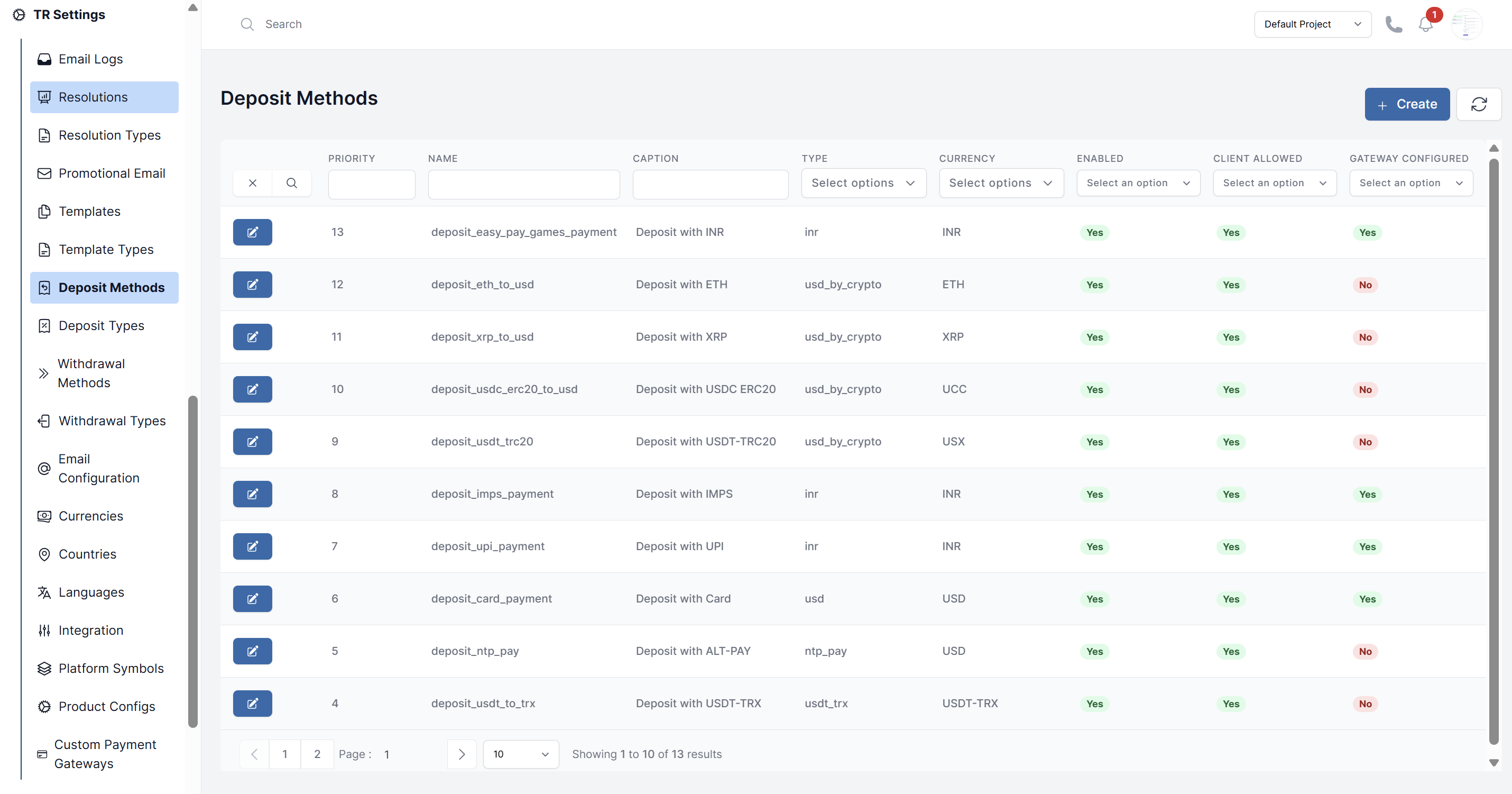Open the Enabled filter dropdown
The height and width of the screenshot is (794, 1512).
(1138, 182)
